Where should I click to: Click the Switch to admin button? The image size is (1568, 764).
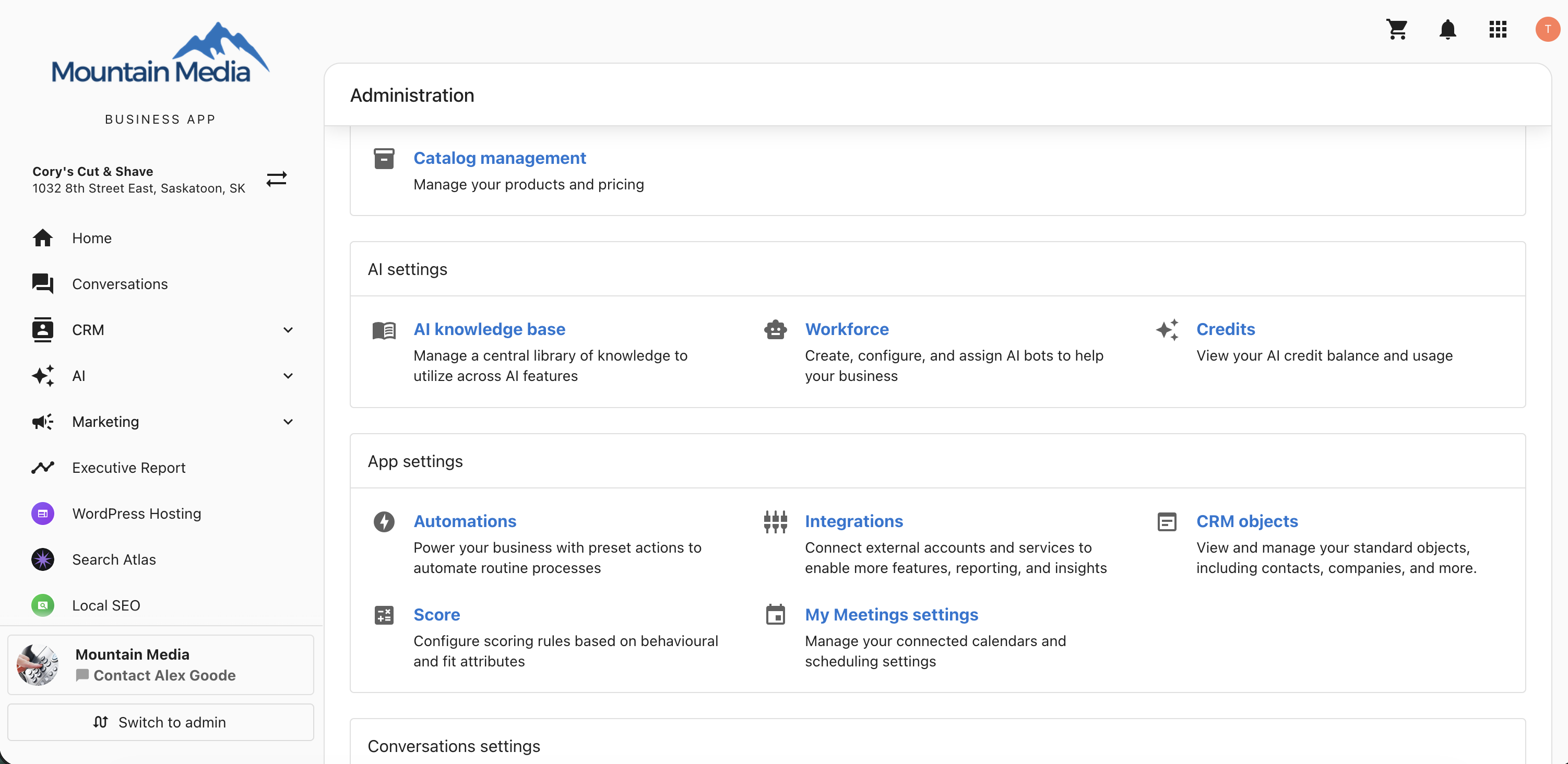(x=161, y=722)
